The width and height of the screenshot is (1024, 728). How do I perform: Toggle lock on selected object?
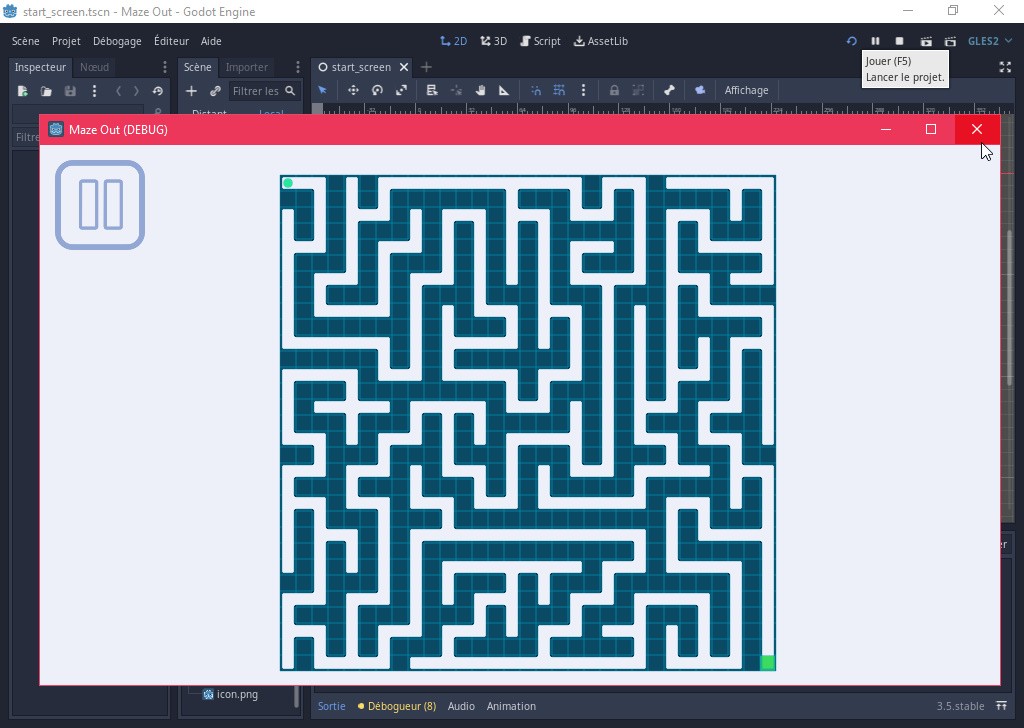click(615, 90)
